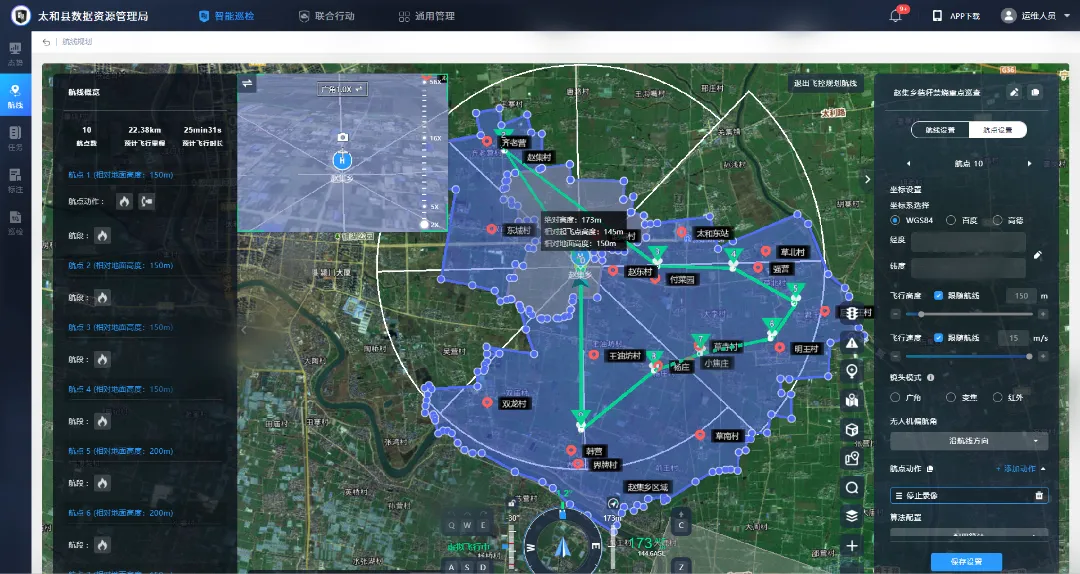Switch to the 航线设置 tab

[940, 130]
